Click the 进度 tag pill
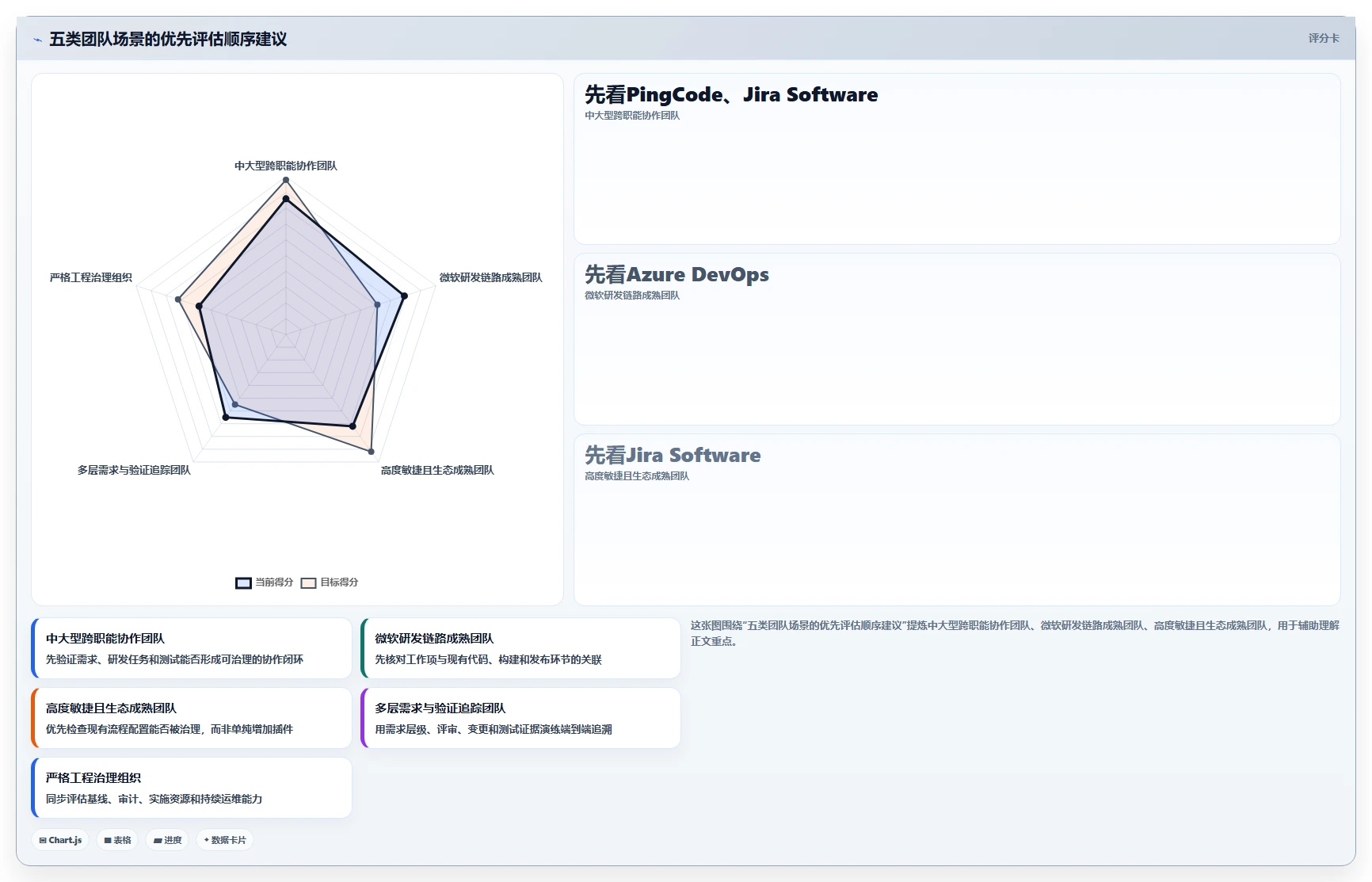 pos(167,840)
